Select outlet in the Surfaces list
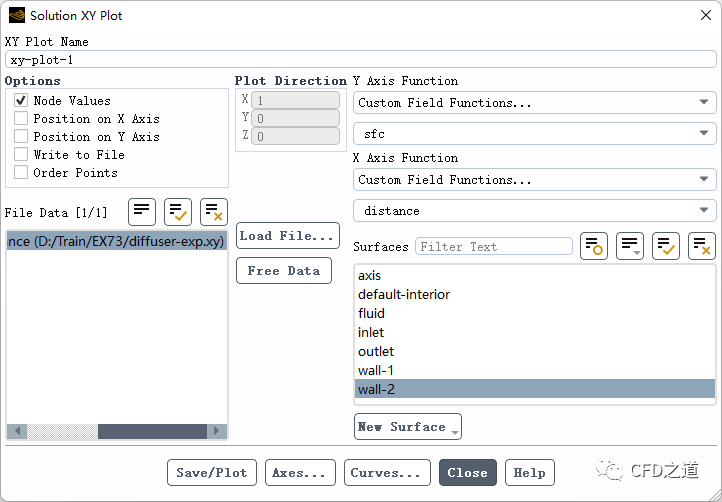722x502 pixels. point(376,351)
